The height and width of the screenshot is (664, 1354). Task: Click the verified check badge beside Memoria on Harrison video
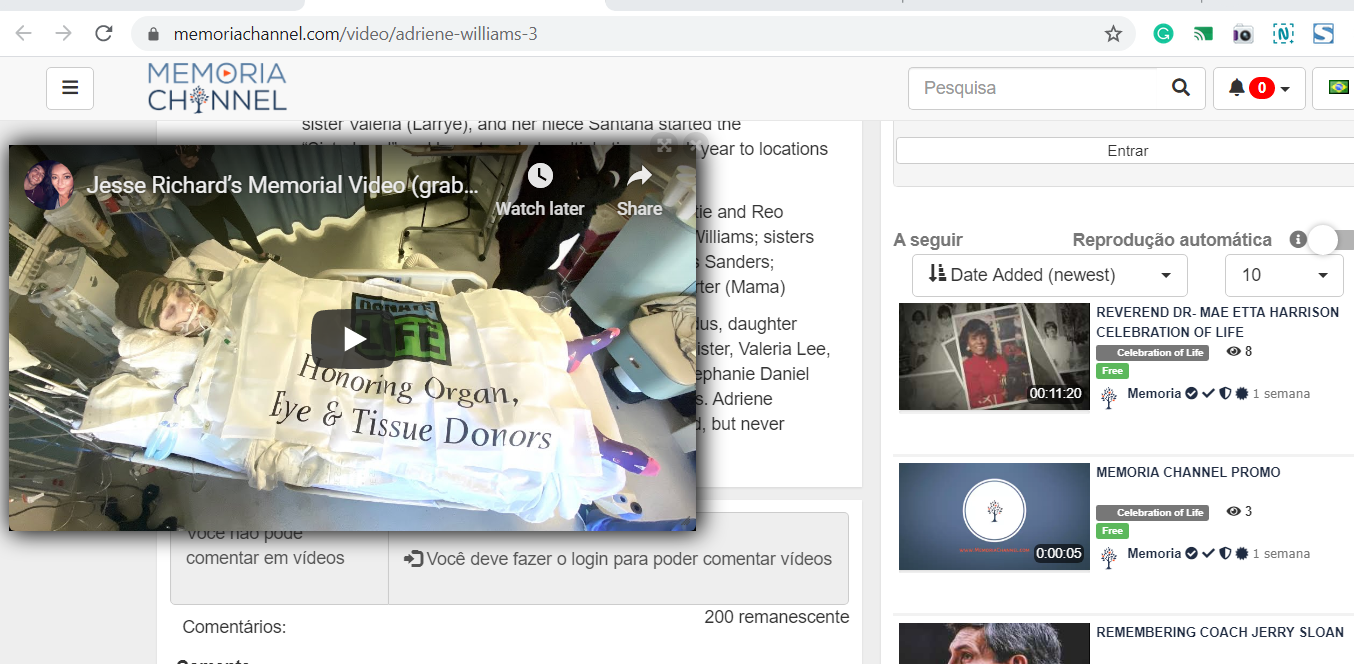point(1191,393)
